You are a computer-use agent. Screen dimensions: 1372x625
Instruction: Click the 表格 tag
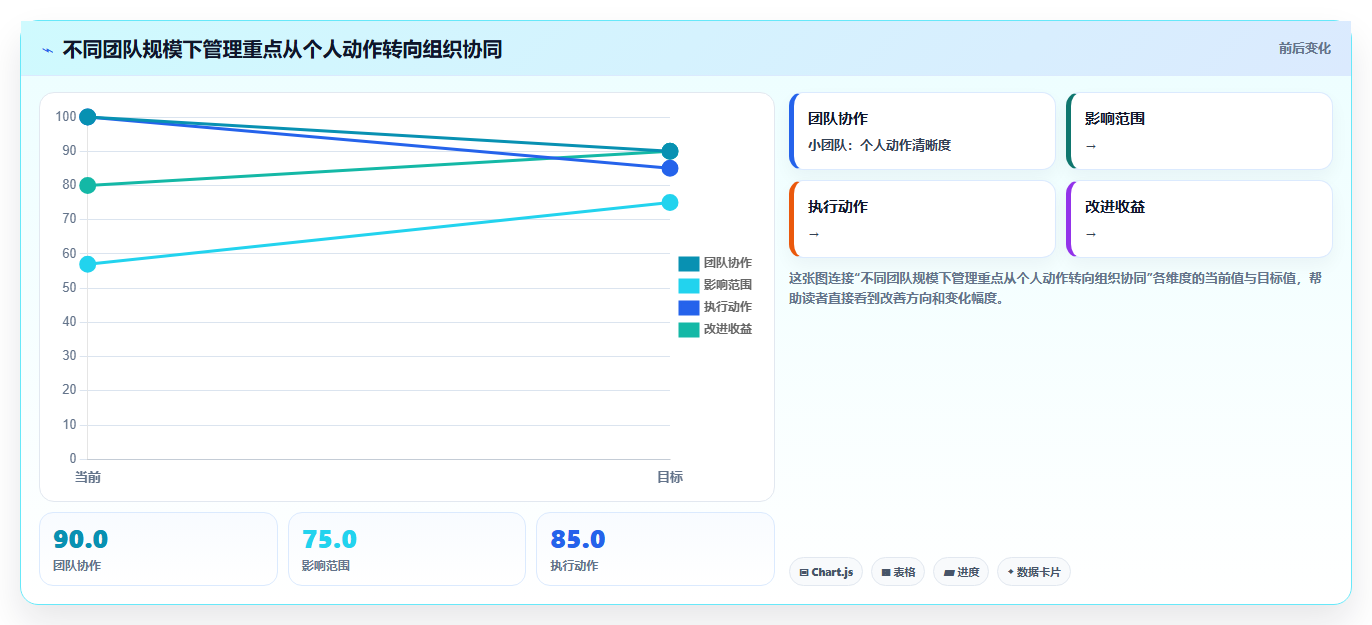point(898,572)
